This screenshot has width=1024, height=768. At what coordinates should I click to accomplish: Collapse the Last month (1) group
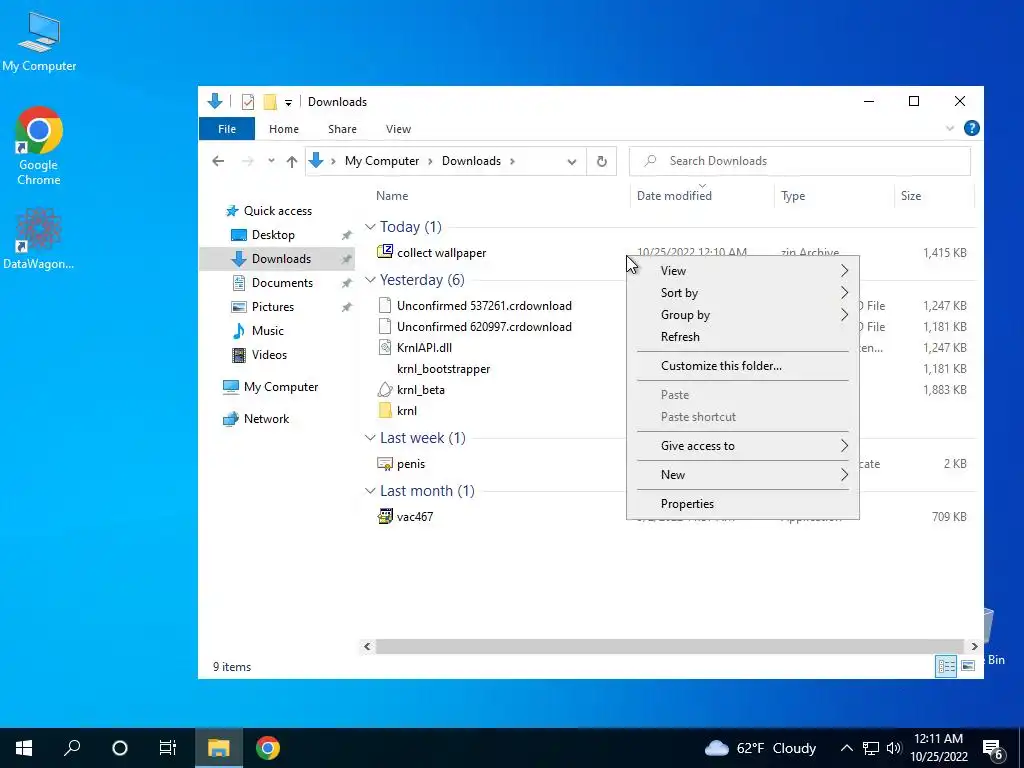(x=370, y=490)
